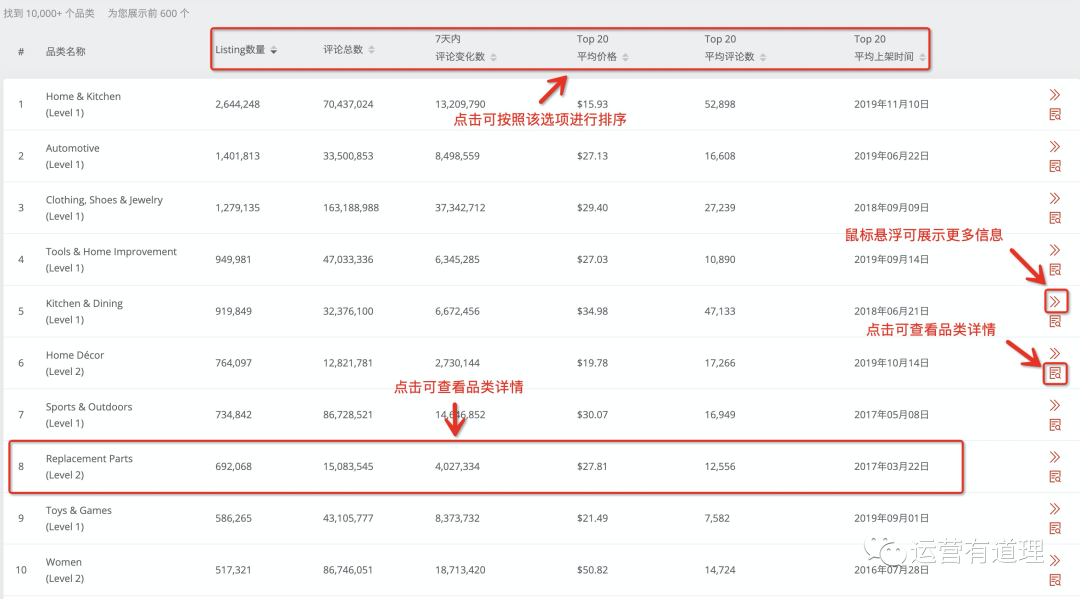Click the double-chevron icon in Kitchen & Dining row

coord(1054,301)
